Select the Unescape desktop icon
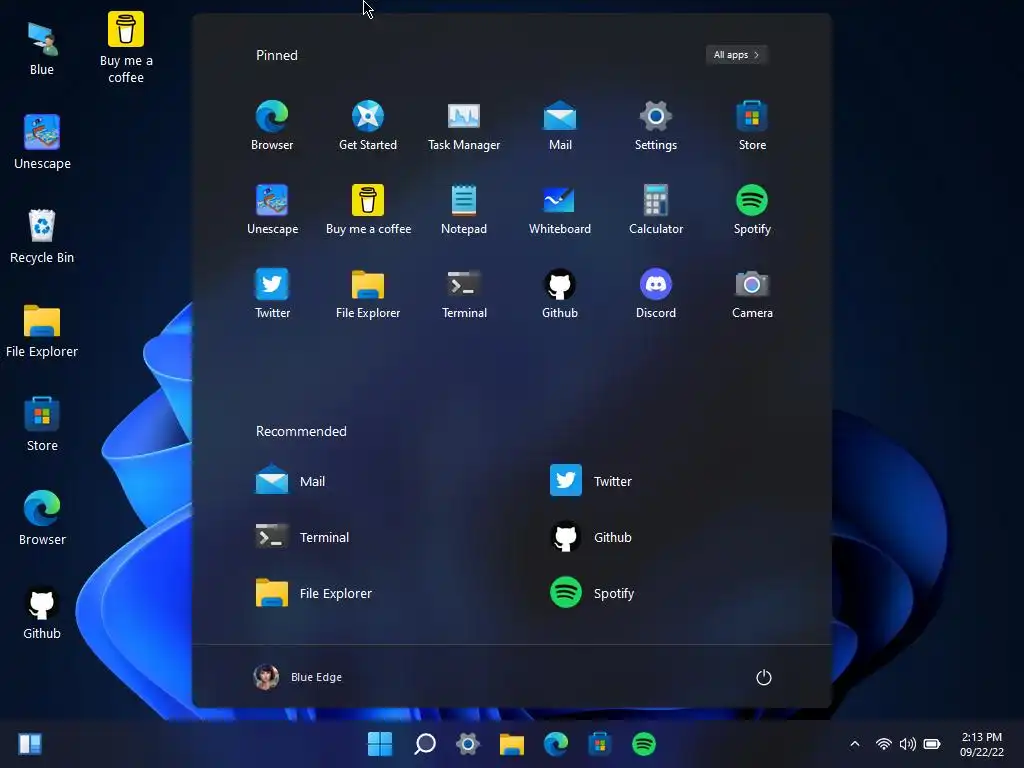This screenshot has height=768, width=1024. (42, 142)
